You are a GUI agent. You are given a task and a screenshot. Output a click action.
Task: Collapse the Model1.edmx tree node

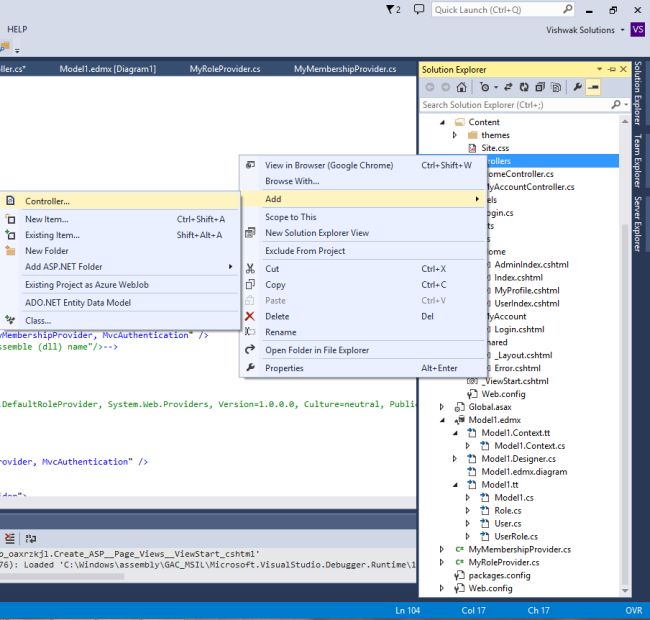444,420
